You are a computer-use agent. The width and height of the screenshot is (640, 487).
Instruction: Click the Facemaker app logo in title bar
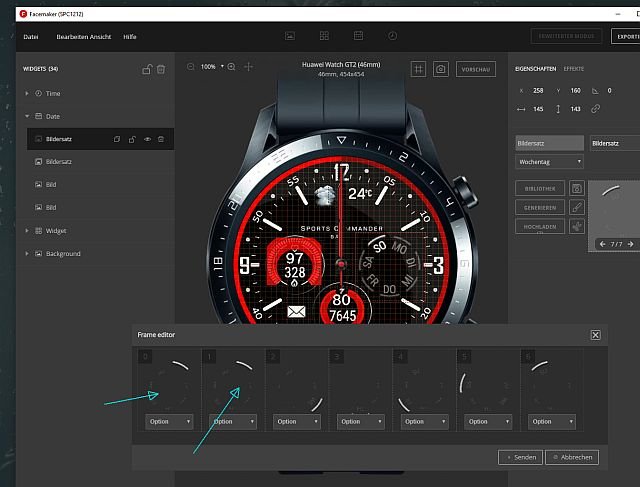tap(23, 14)
